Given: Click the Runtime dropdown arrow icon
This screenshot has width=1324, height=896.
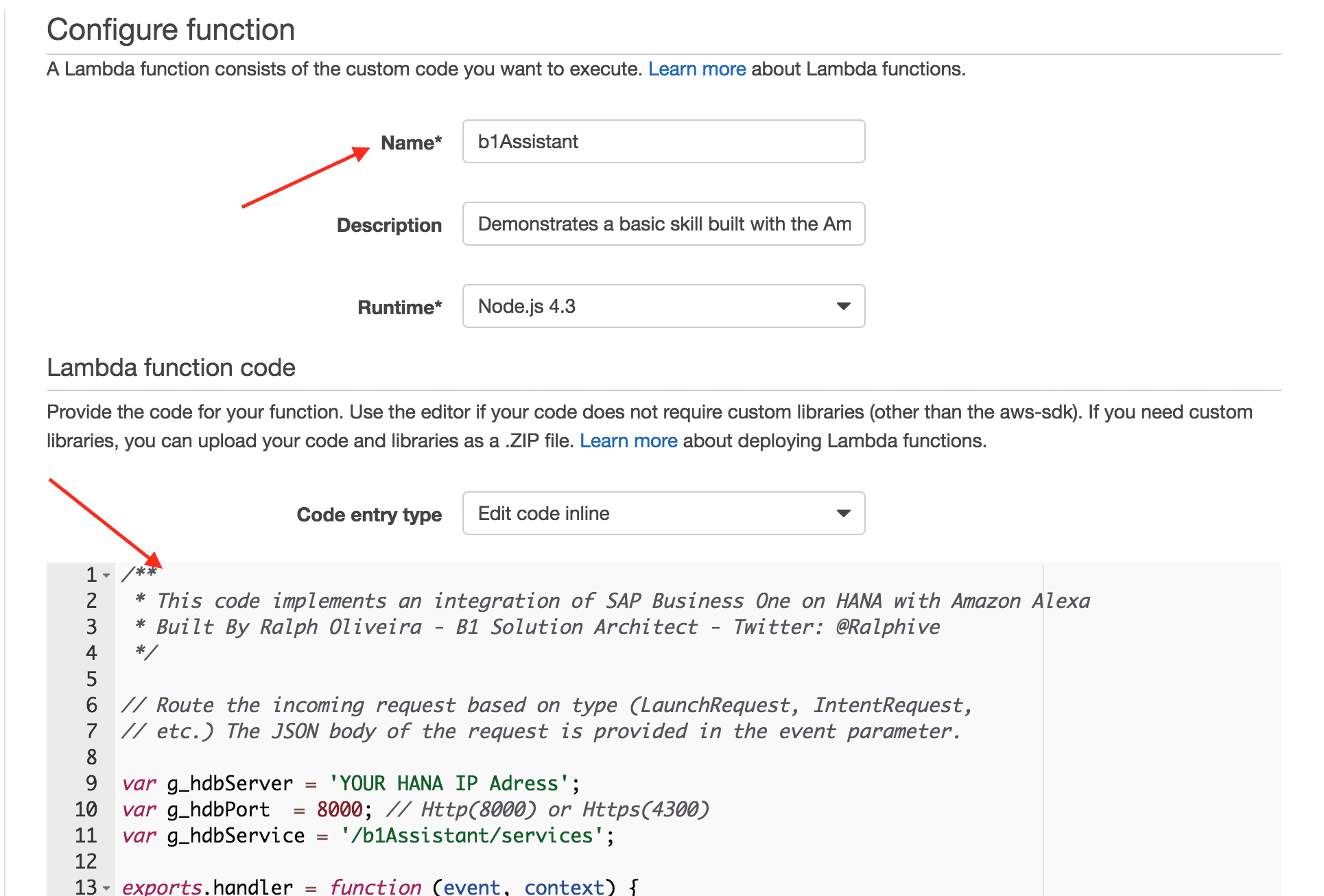Looking at the screenshot, I should (x=843, y=306).
